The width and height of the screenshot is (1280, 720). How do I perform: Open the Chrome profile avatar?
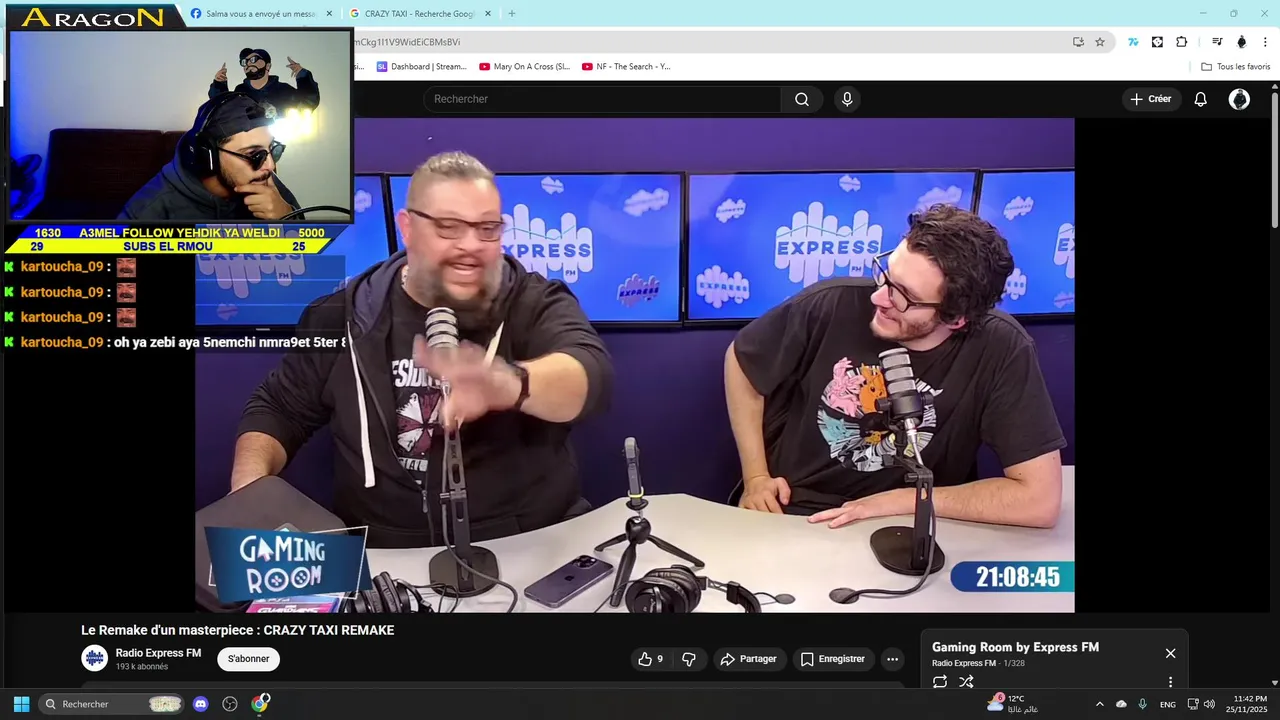click(1242, 42)
